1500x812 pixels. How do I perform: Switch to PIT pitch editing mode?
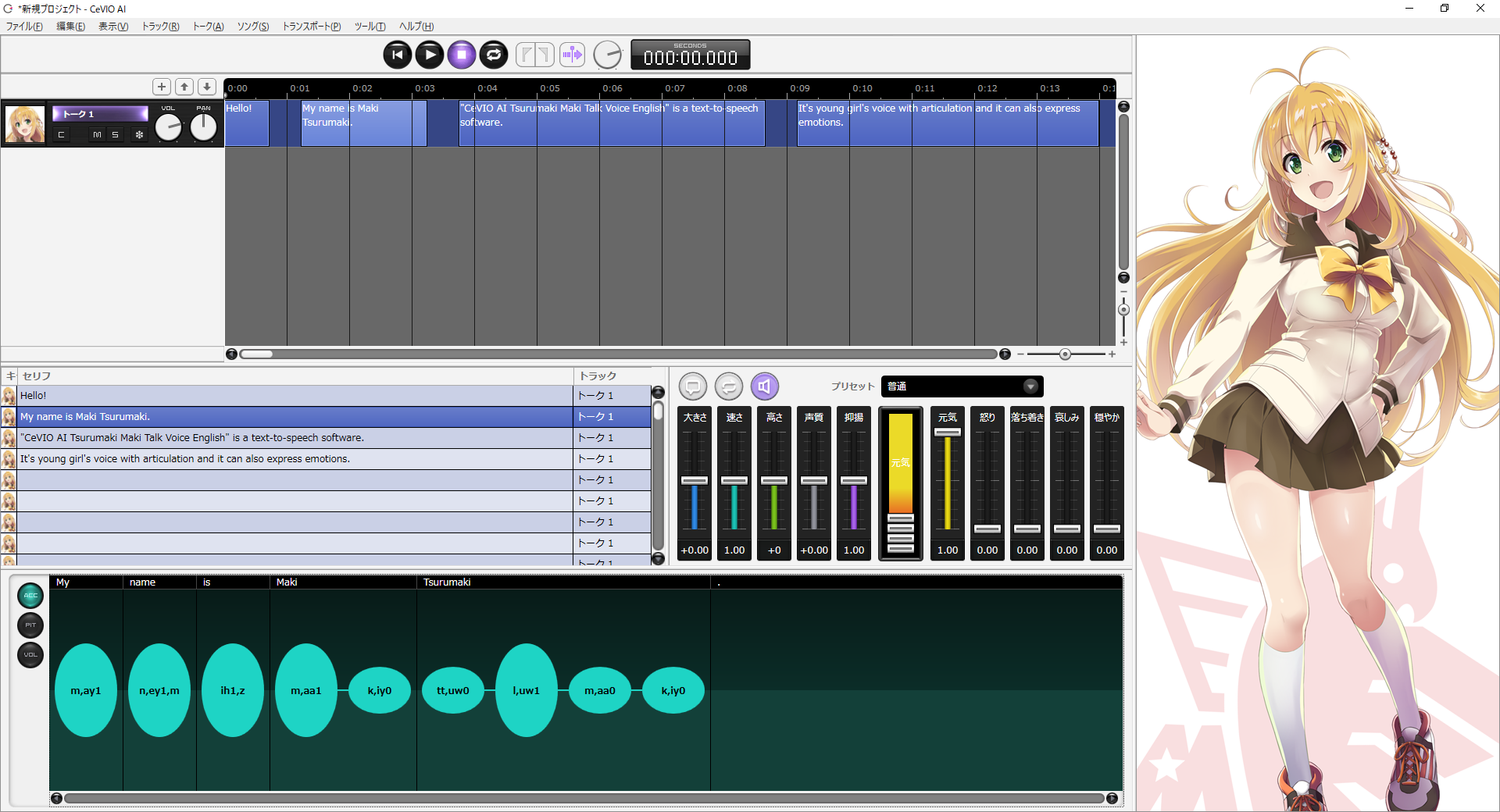pos(30,625)
